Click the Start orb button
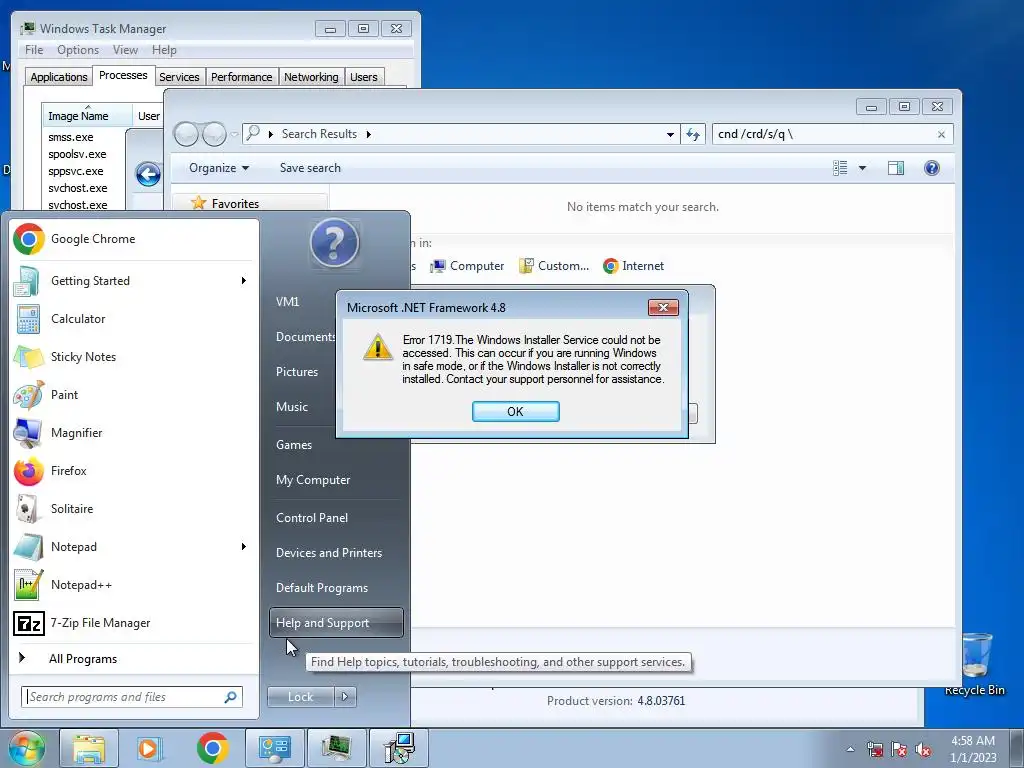The image size is (1024, 768). [27, 748]
